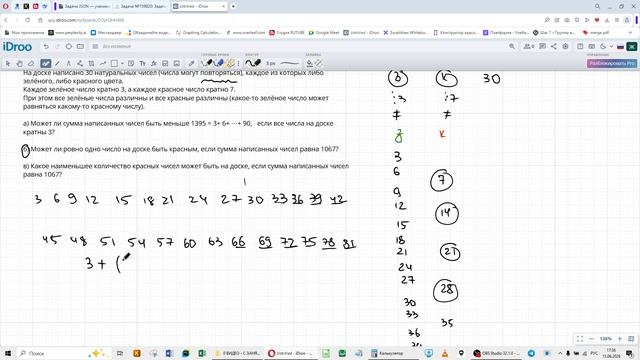
Task: Pick the hand pan tool
Action: coord(19,63)
